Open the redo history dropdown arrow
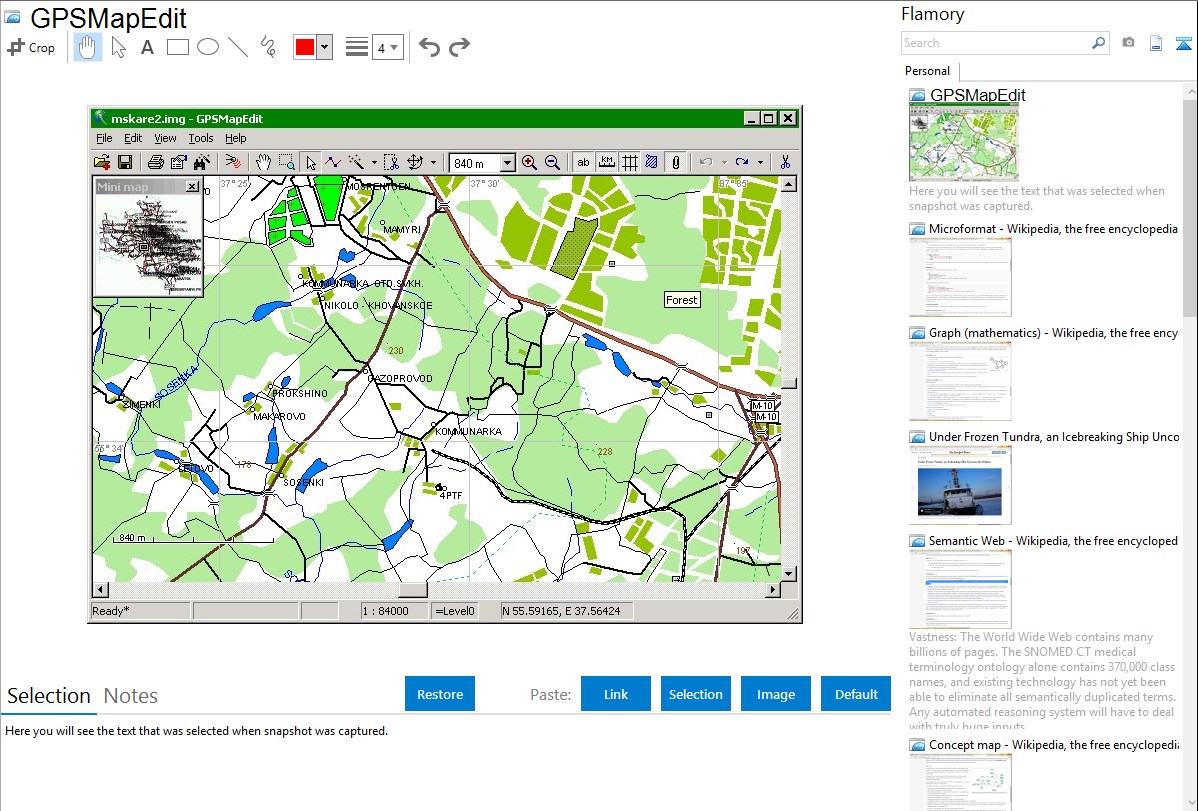The height and width of the screenshot is (811, 1198). (760, 162)
